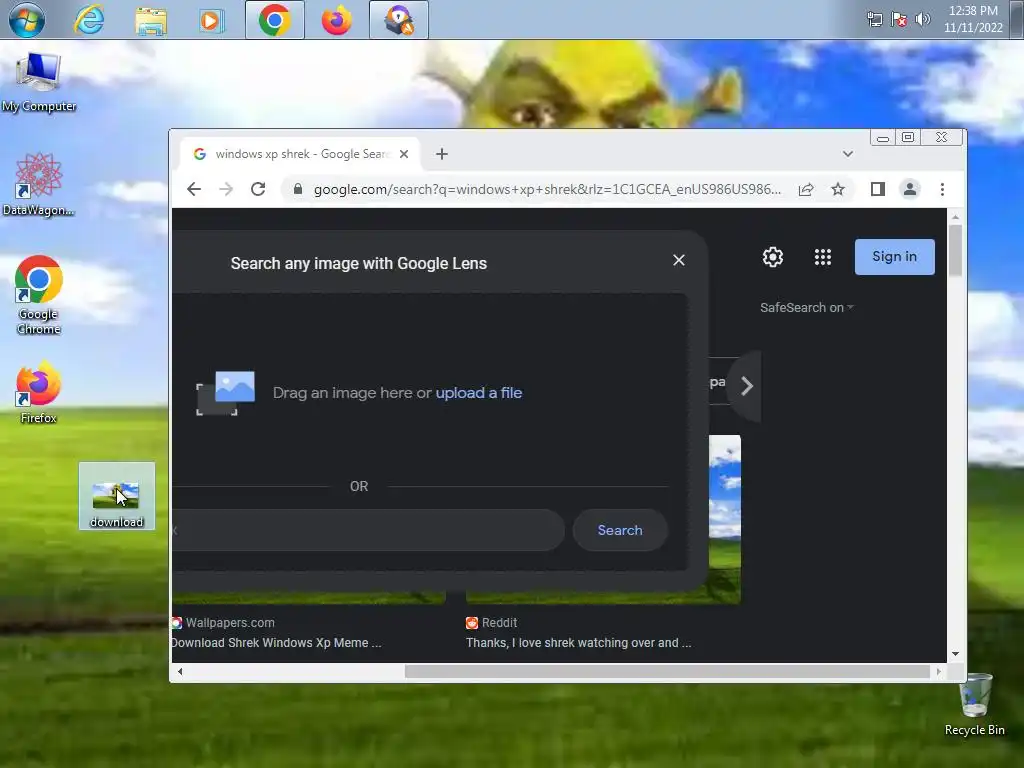Click the Lens Search button
The height and width of the screenshot is (768, 1024).
(x=620, y=530)
